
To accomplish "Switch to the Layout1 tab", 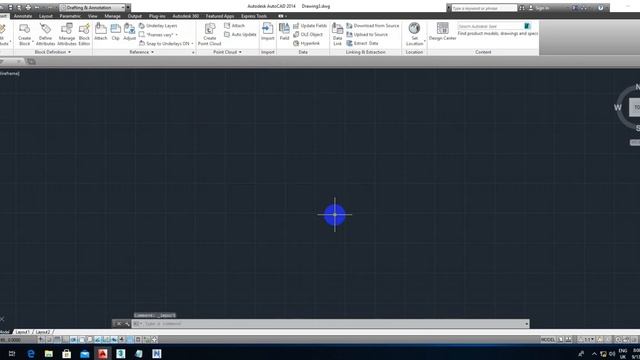I will pyautogui.click(x=22, y=332).
